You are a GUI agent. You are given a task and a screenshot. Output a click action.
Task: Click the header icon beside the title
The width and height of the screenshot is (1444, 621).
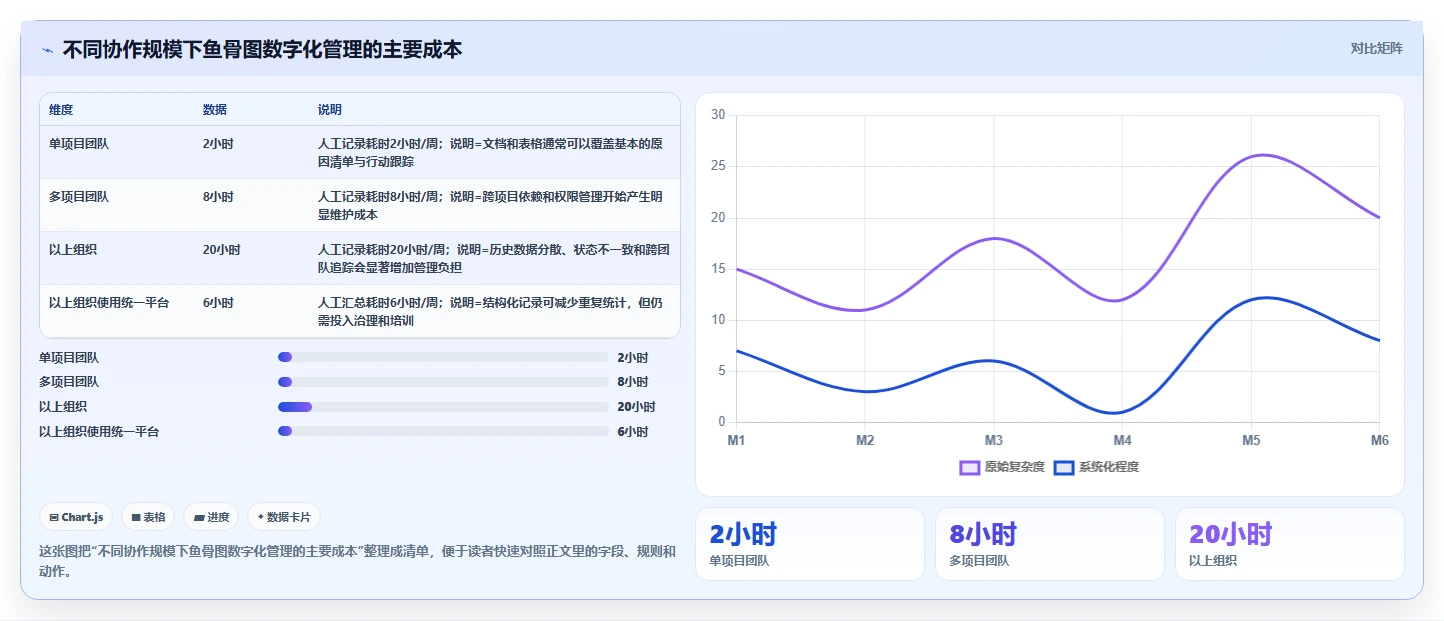pos(47,50)
